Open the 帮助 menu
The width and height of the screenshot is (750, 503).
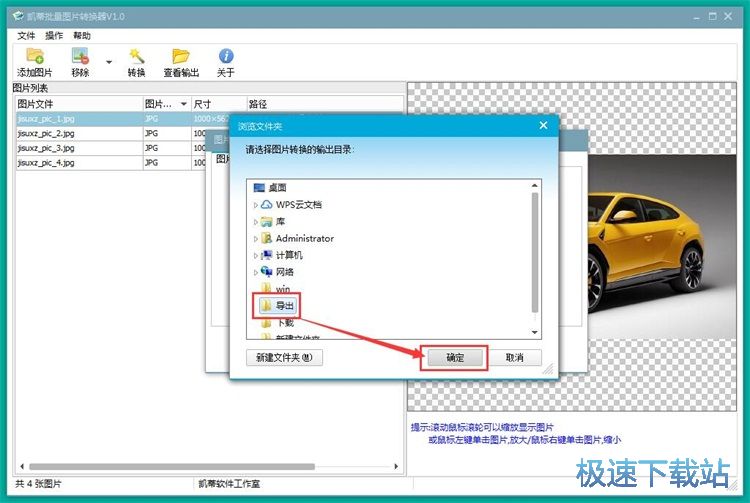(82, 36)
